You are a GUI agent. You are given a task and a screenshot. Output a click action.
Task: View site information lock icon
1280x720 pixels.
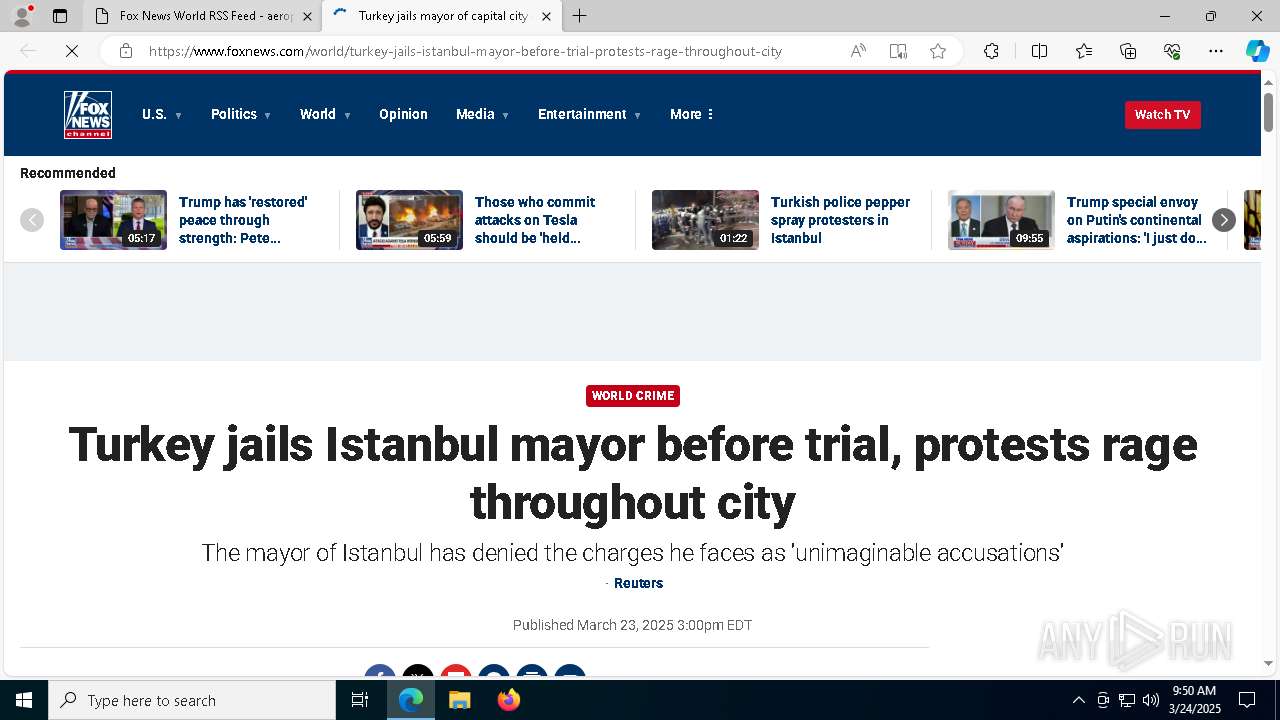point(126,51)
